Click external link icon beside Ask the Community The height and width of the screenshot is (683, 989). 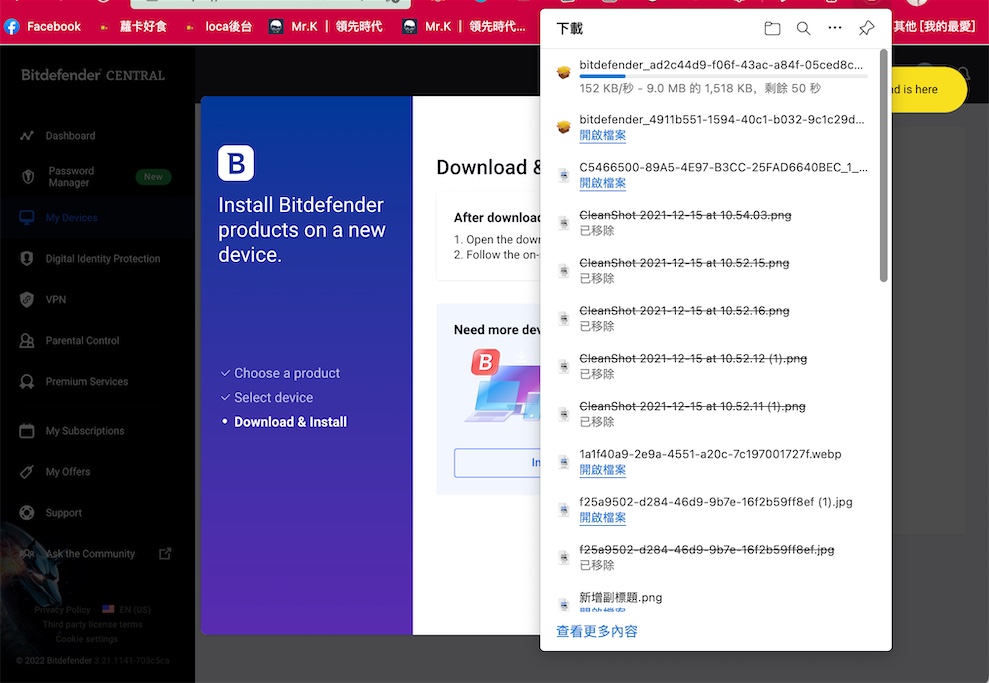pos(165,553)
